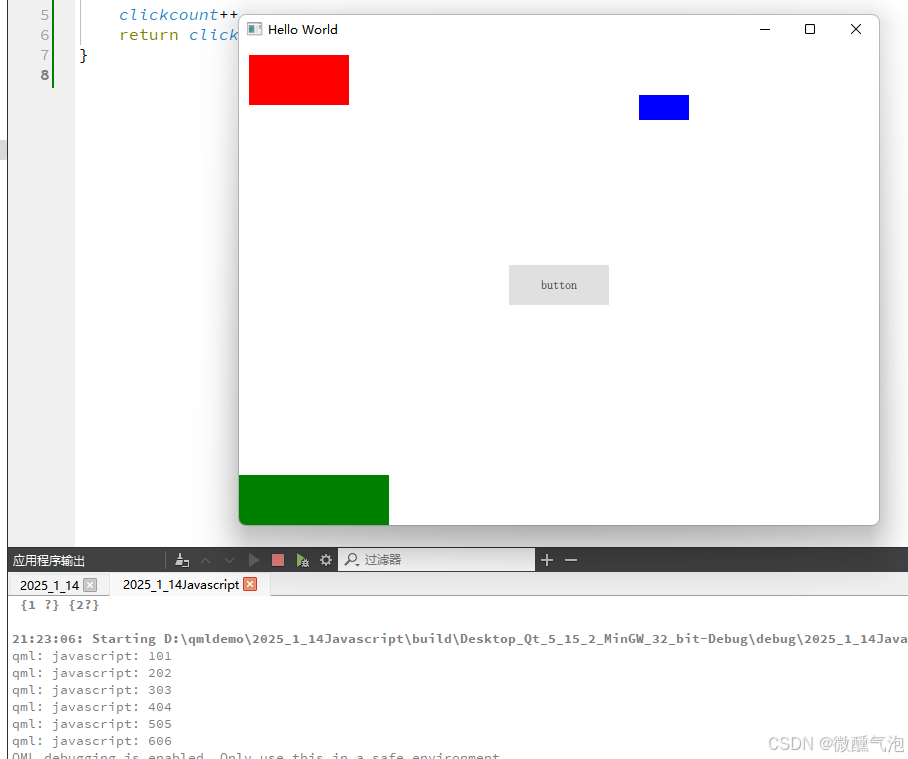Close the 2025_1_14Javascript output tab
Viewport: 908px width, 759px height.
(249, 584)
